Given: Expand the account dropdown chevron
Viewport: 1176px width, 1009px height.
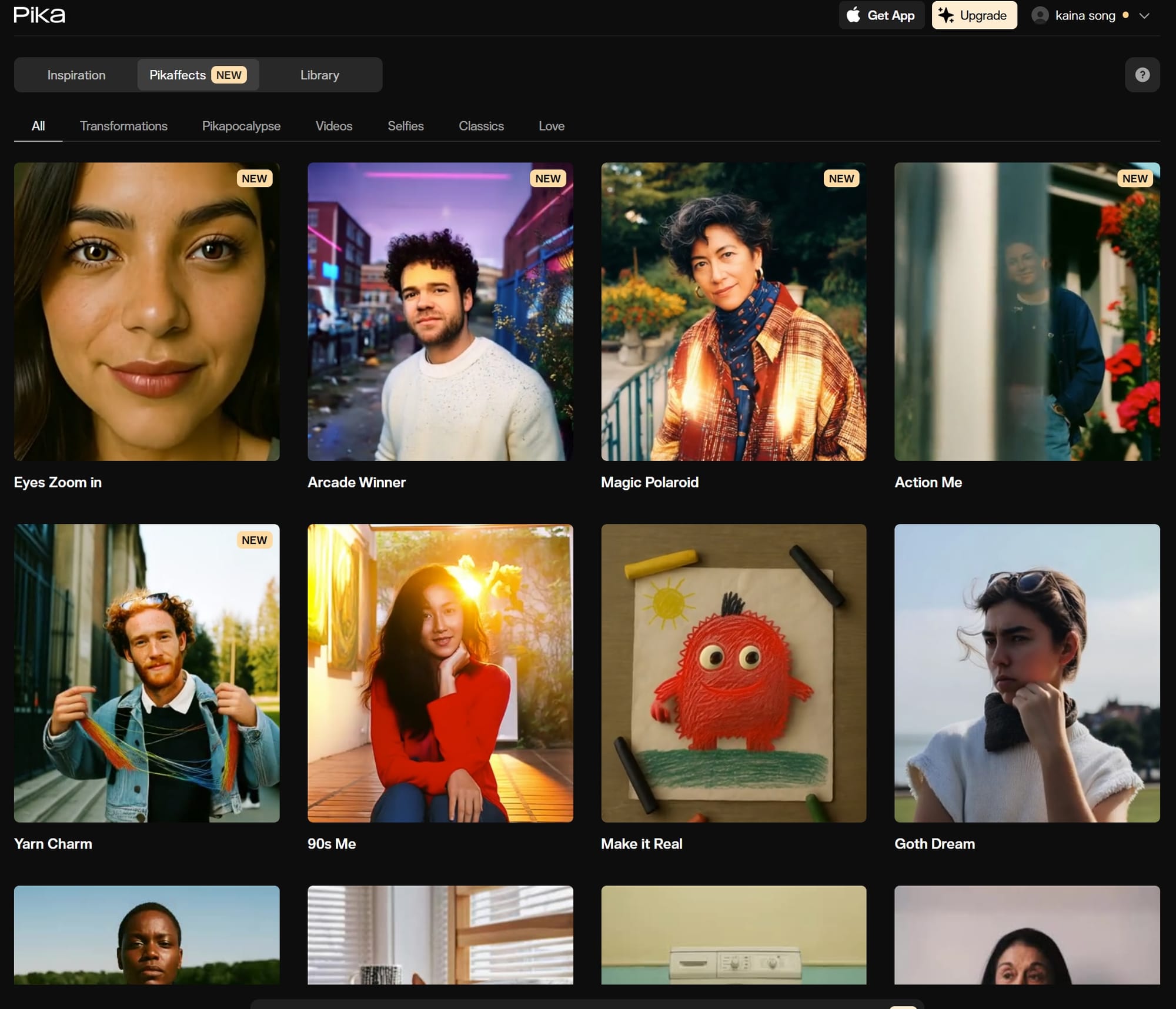Looking at the screenshot, I should (1144, 16).
